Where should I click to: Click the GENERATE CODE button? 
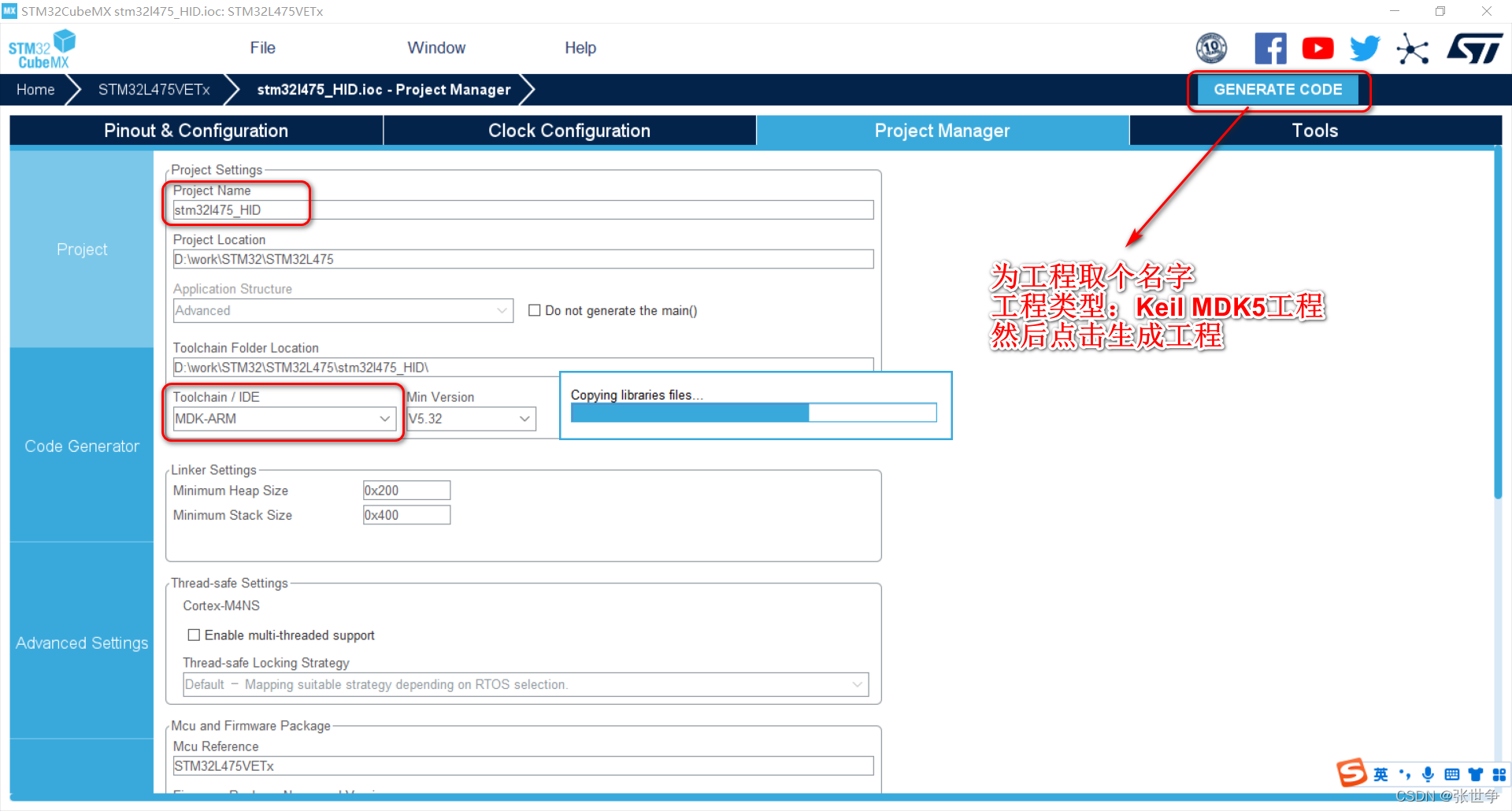tap(1278, 90)
